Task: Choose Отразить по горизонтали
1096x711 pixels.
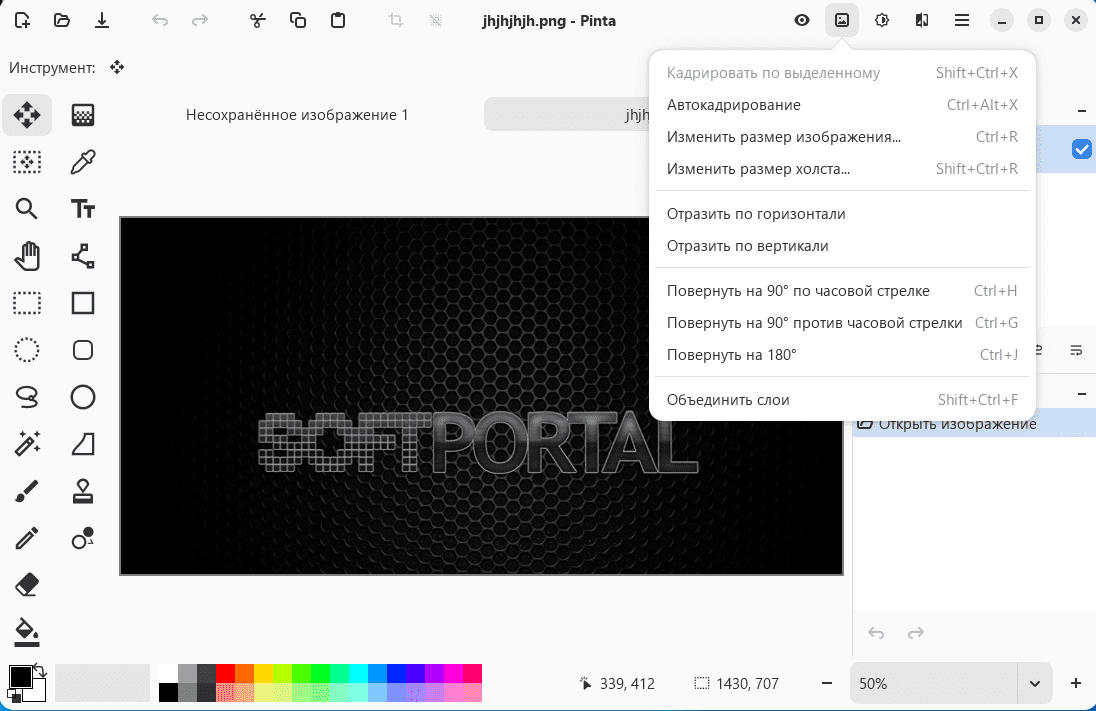Action: pos(842,214)
